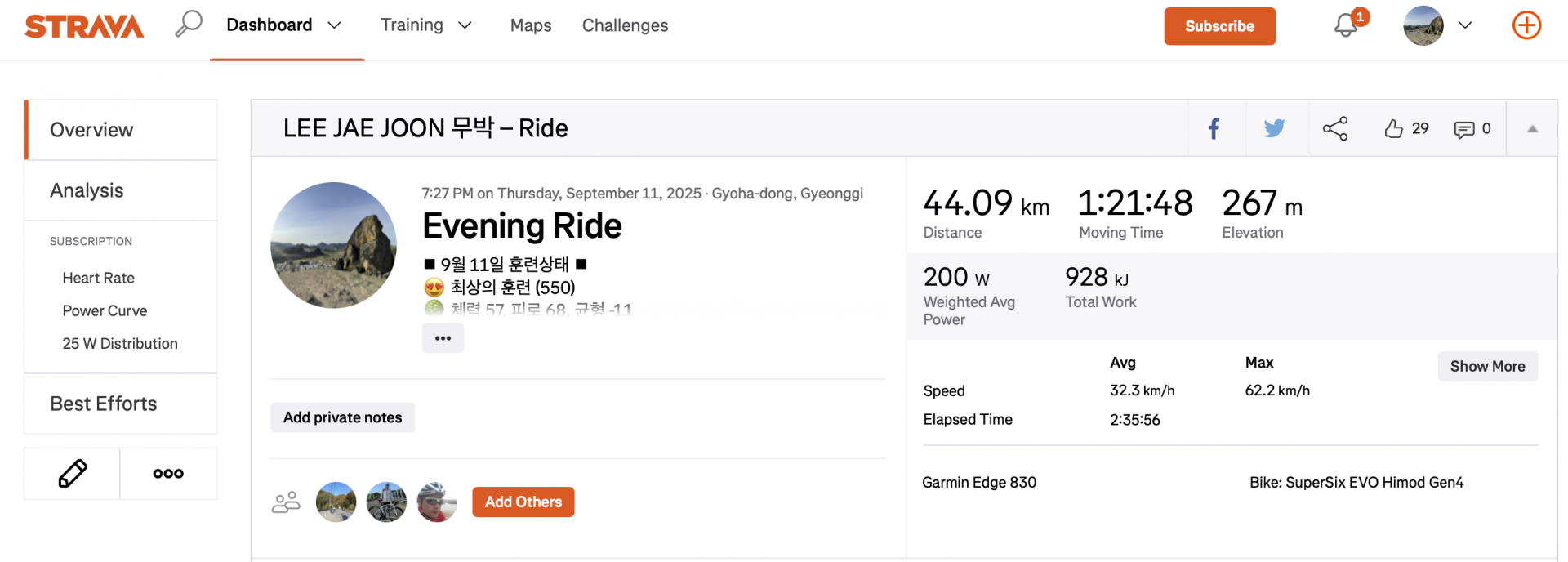The width and height of the screenshot is (1568, 562).
Task: Collapse activity header with triangle arrow
Action: [1532, 129]
